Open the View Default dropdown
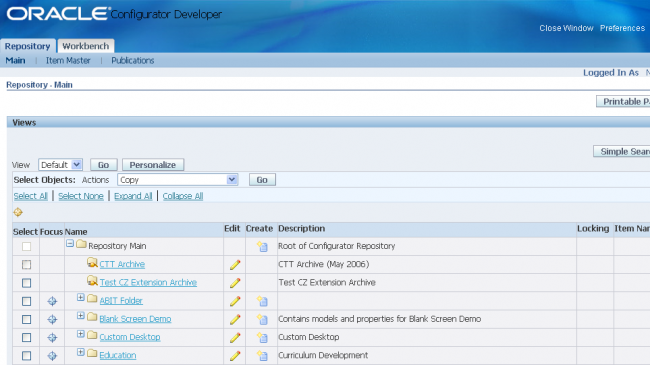Viewport: 650px width, 365px height. (x=61, y=165)
